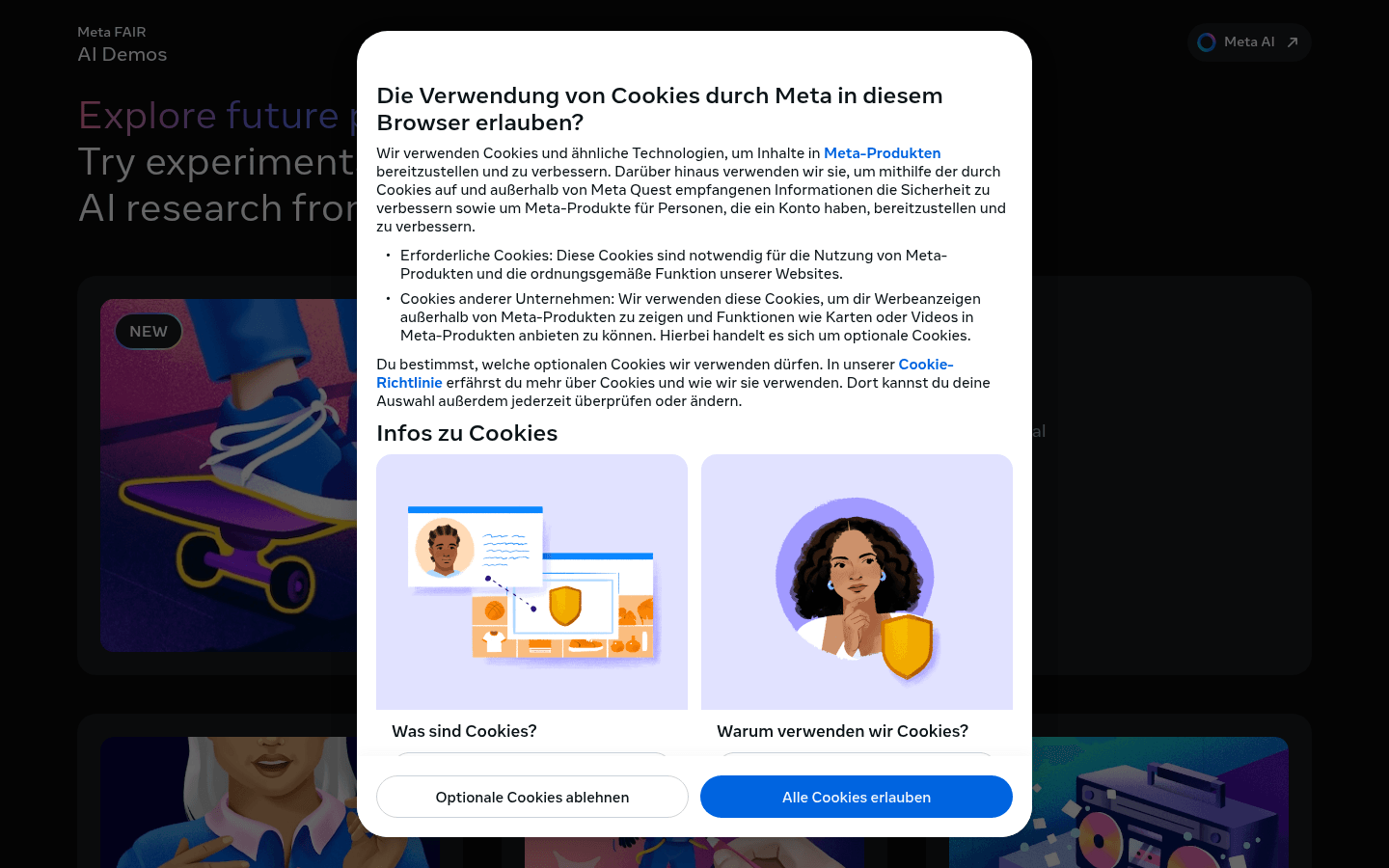1389x868 pixels.
Task: Click the NEW badge on skateboard card
Action: (x=149, y=331)
